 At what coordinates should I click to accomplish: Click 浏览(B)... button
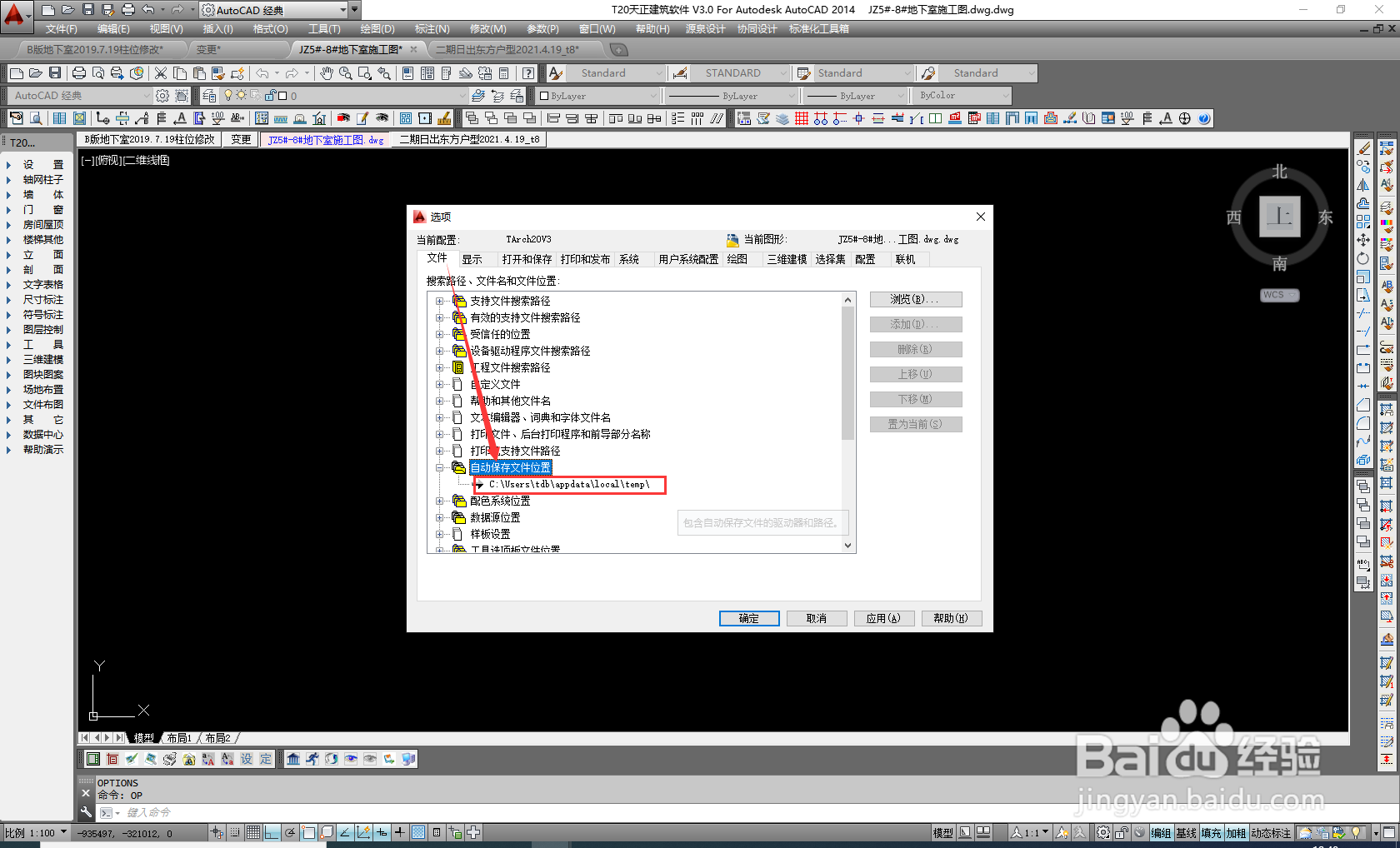916,299
